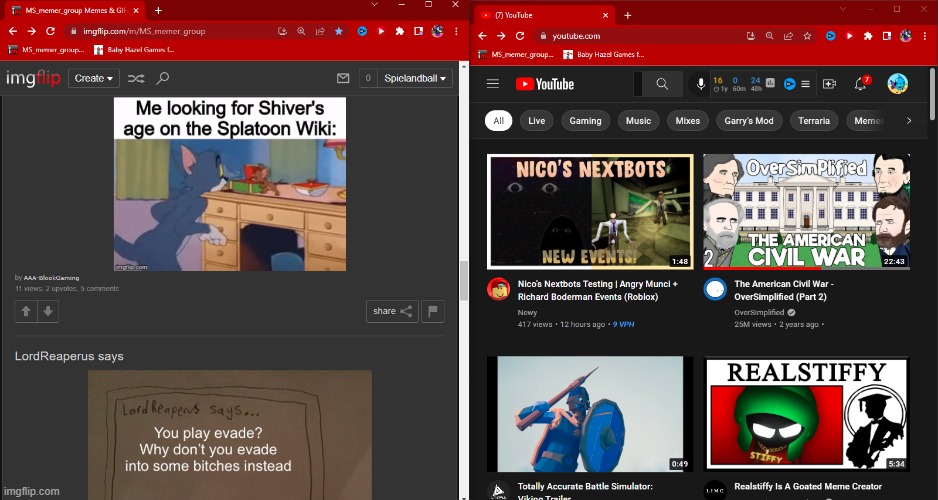This screenshot has height=500, width=938.
Task: Select the Garry's Mod filter chip
Action: (749, 121)
